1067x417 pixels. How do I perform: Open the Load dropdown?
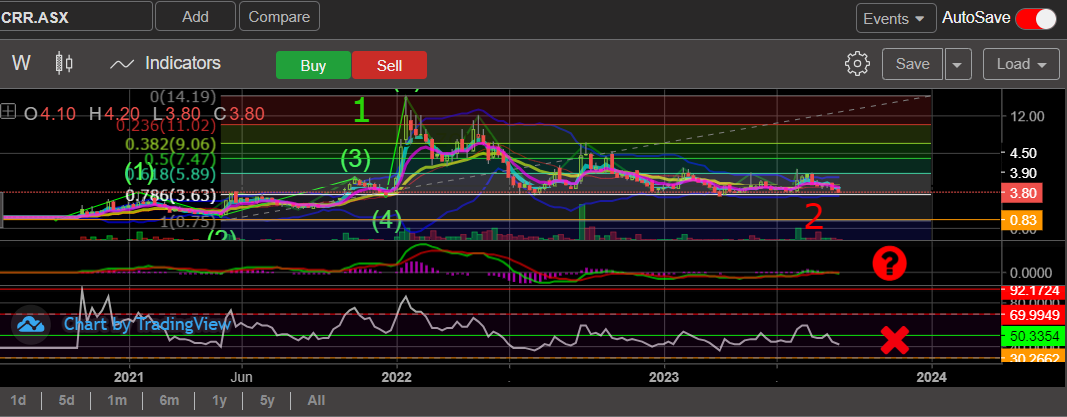pos(1021,65)
